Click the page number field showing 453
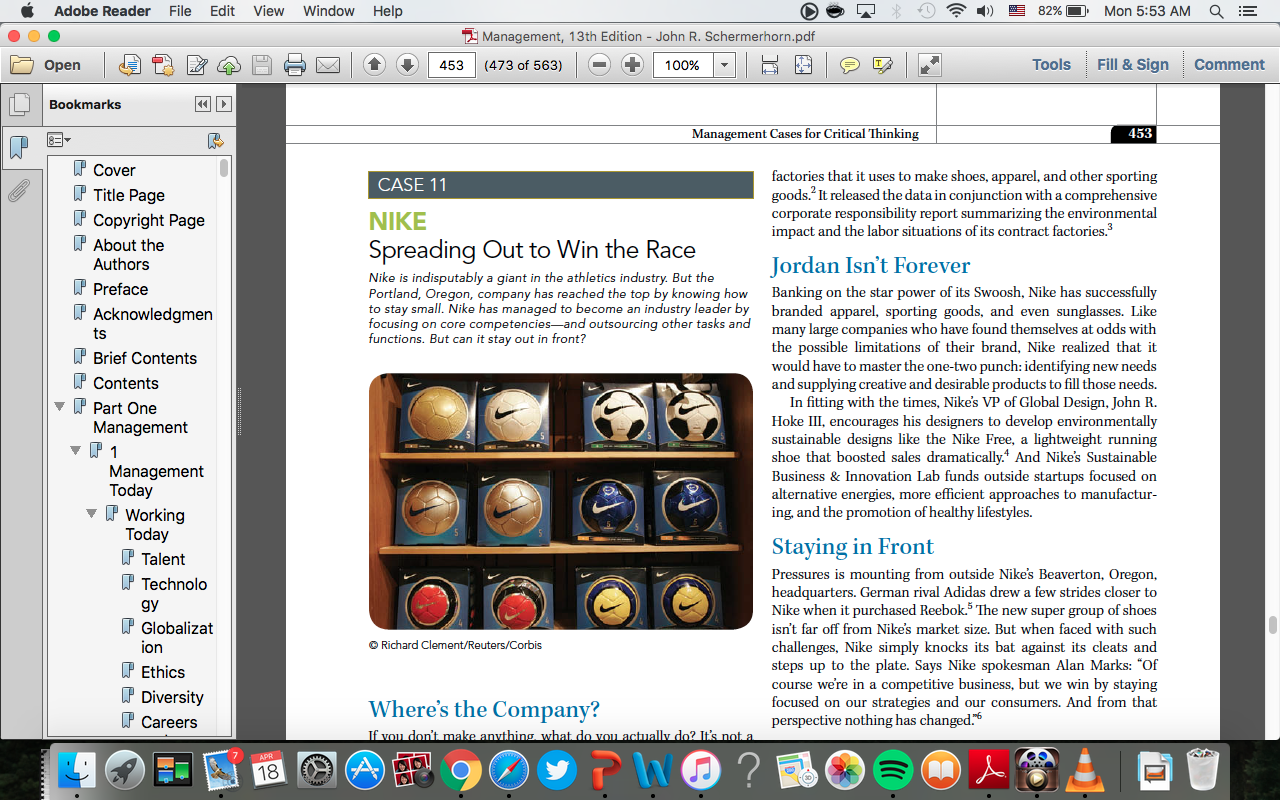The image size is (1280, 800). click(452, 65)
